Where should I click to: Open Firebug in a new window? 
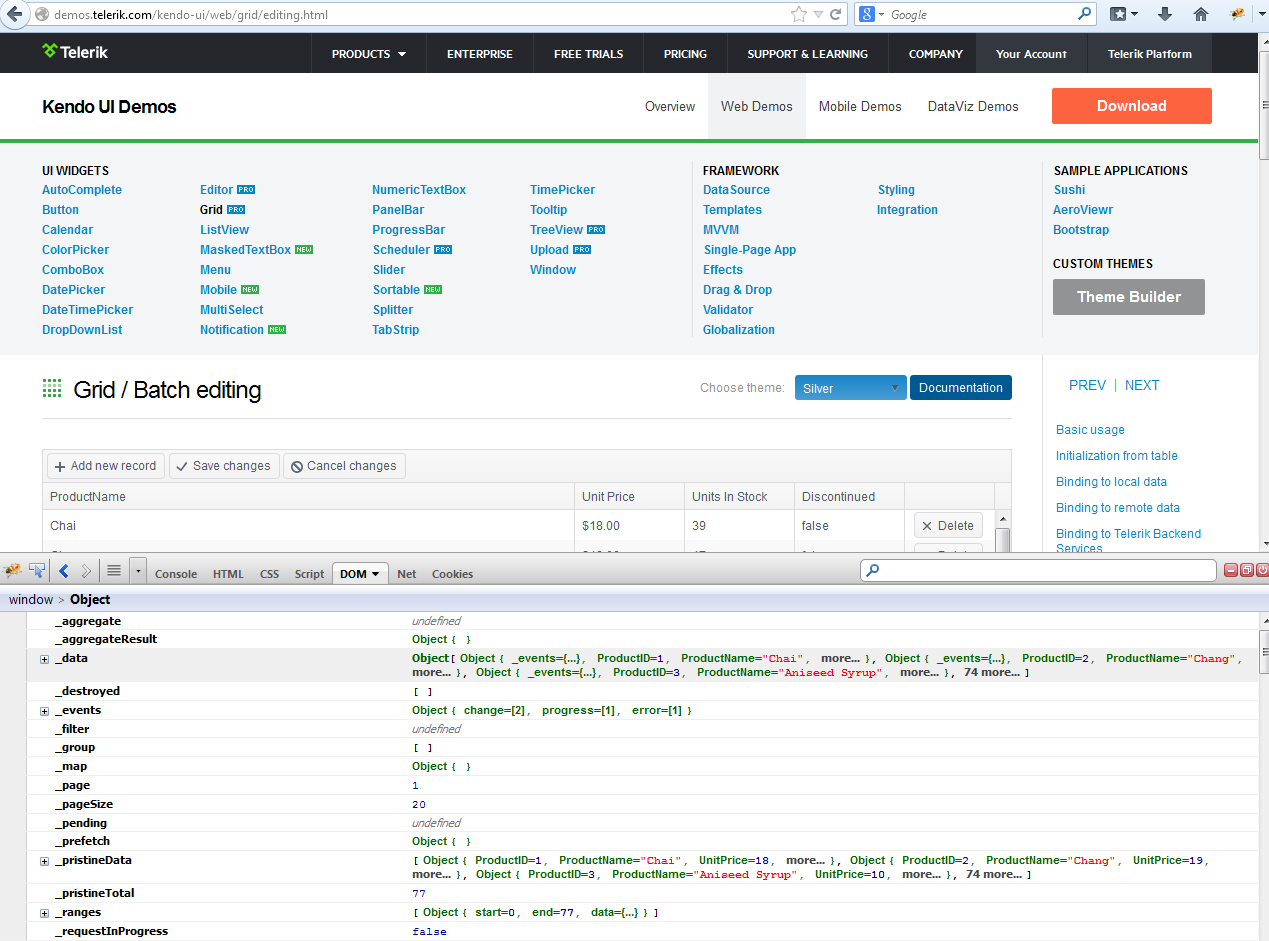pos(1247,570)
